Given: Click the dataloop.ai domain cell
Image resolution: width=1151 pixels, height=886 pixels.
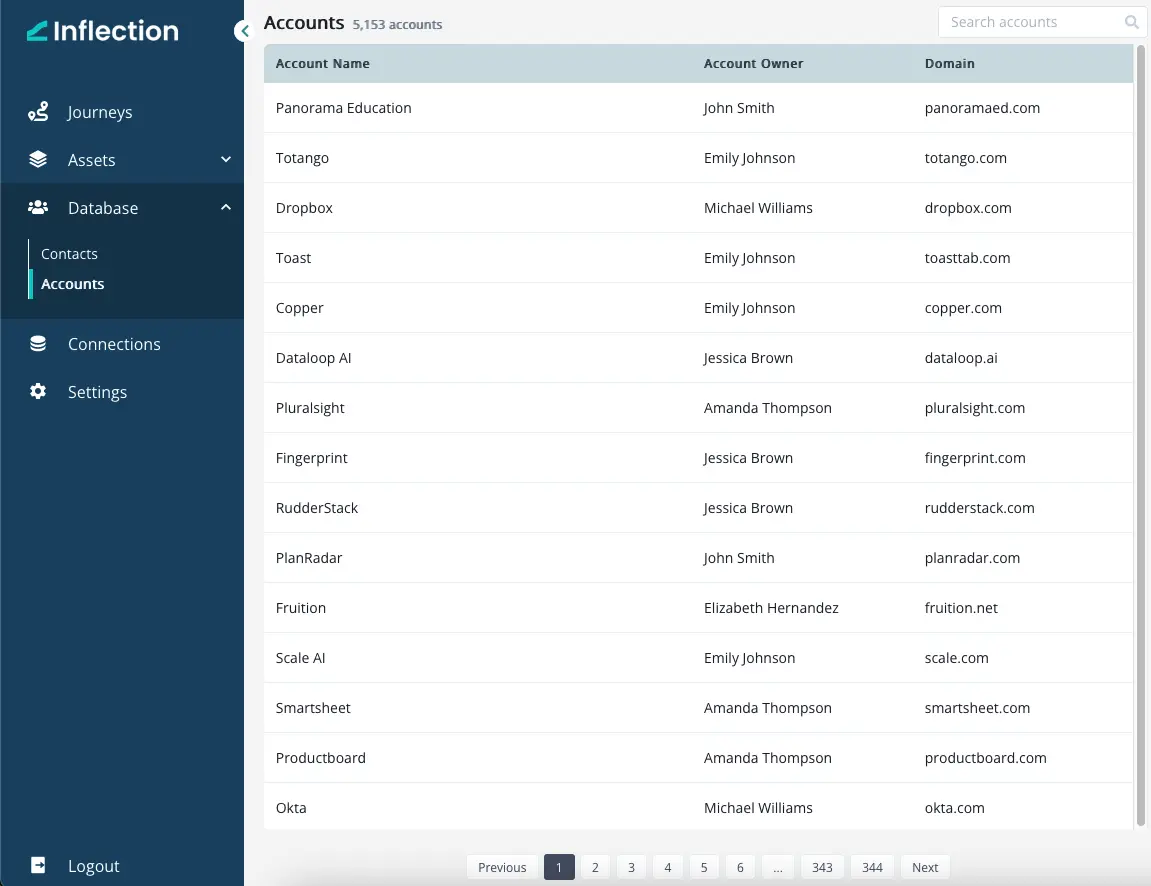Looking at the screenshot, I should coord(961,358).
